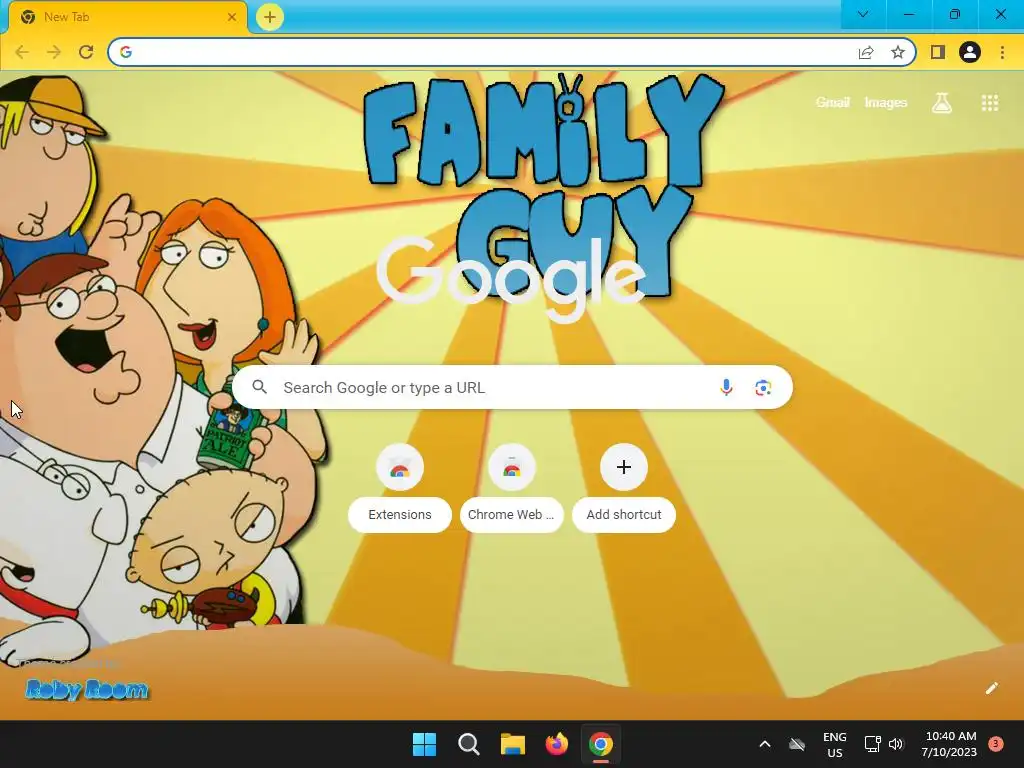Viewport: 1024px width, 768px height.
Task: Click the OneDrive cloud tray icon
Action: pyautogui.click(x=797, y=744)
